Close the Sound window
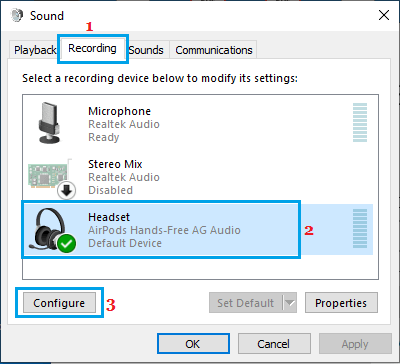The width and height of the screenshot is (400, 364). pos(384,15)
